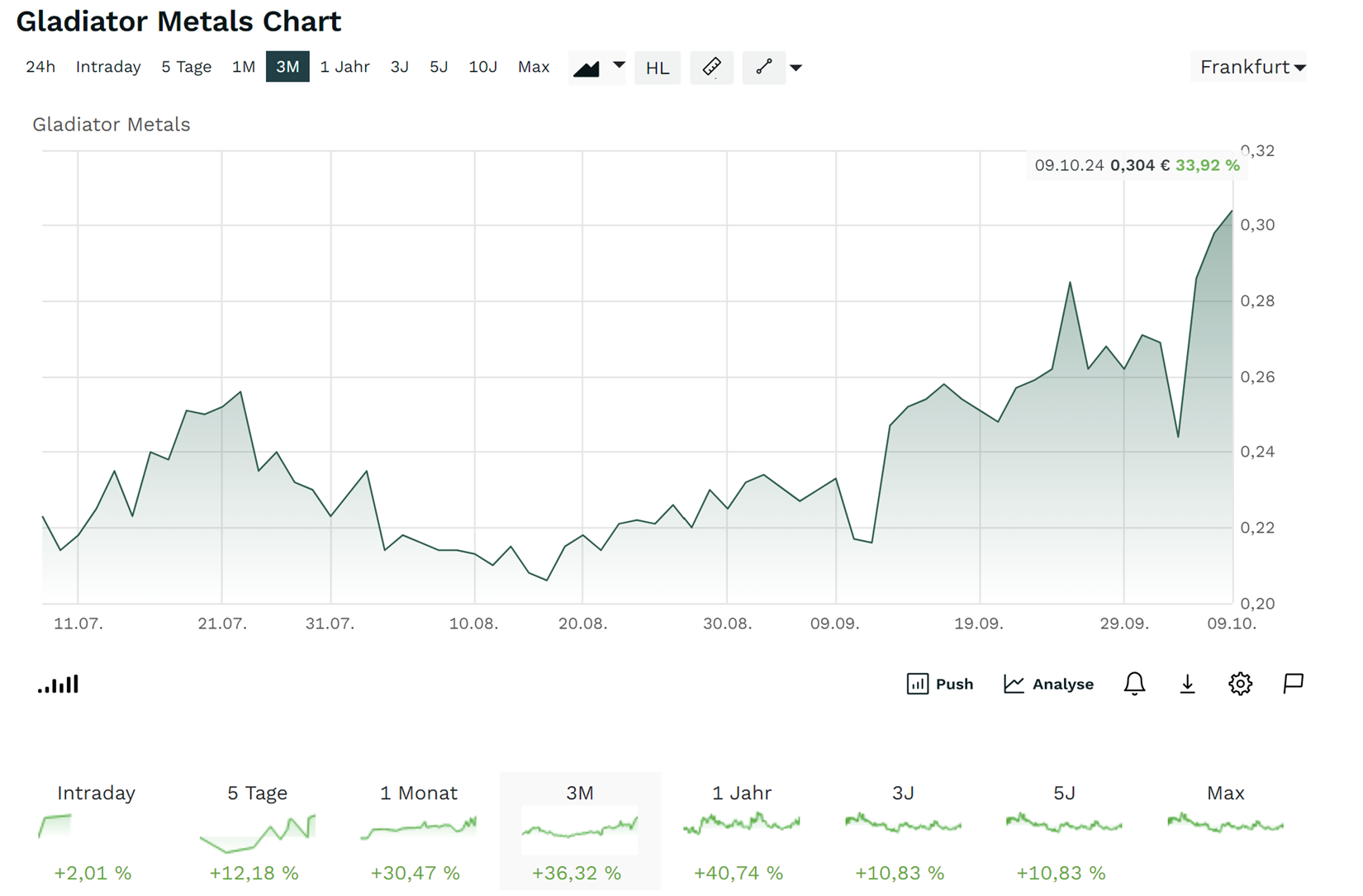
Task: Select the line drawing tool
Action: 764,67
